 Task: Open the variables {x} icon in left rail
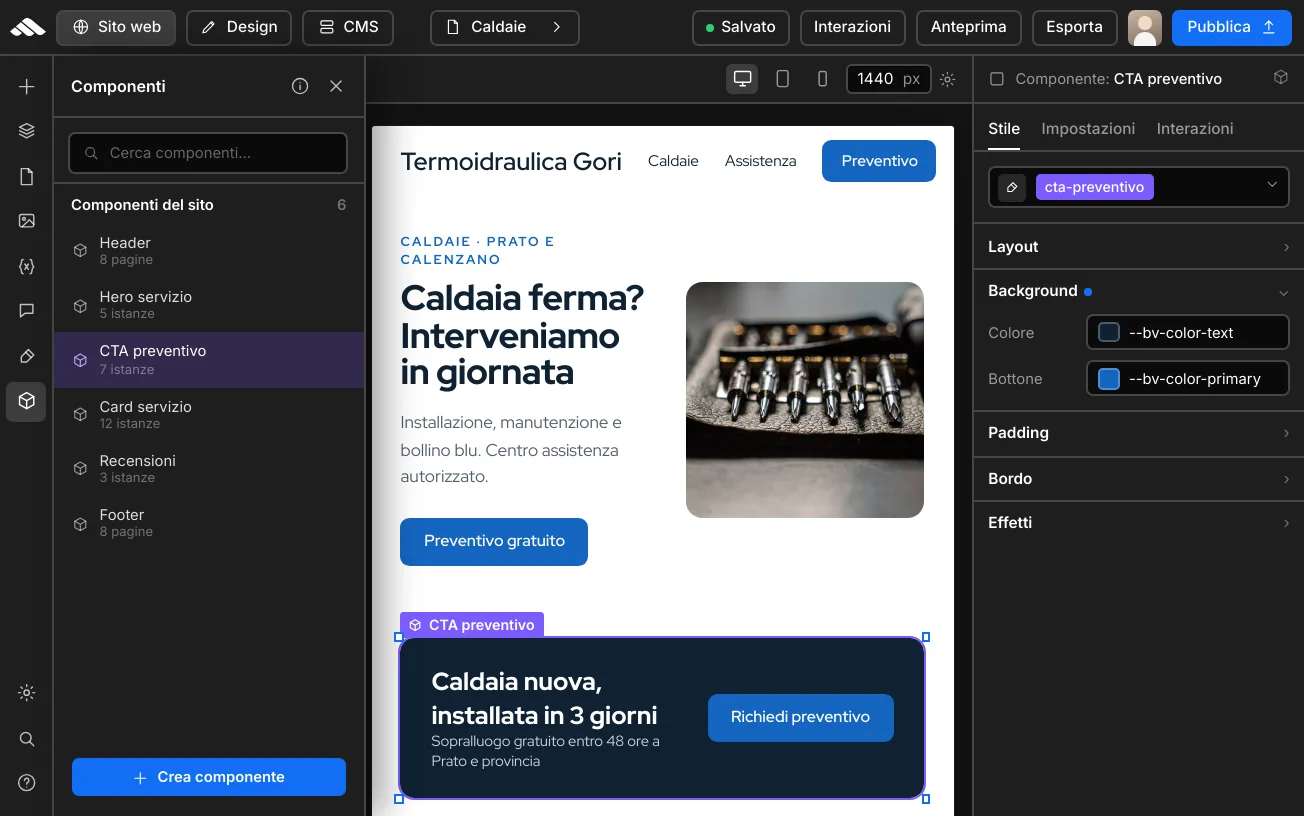coord(27,267)
